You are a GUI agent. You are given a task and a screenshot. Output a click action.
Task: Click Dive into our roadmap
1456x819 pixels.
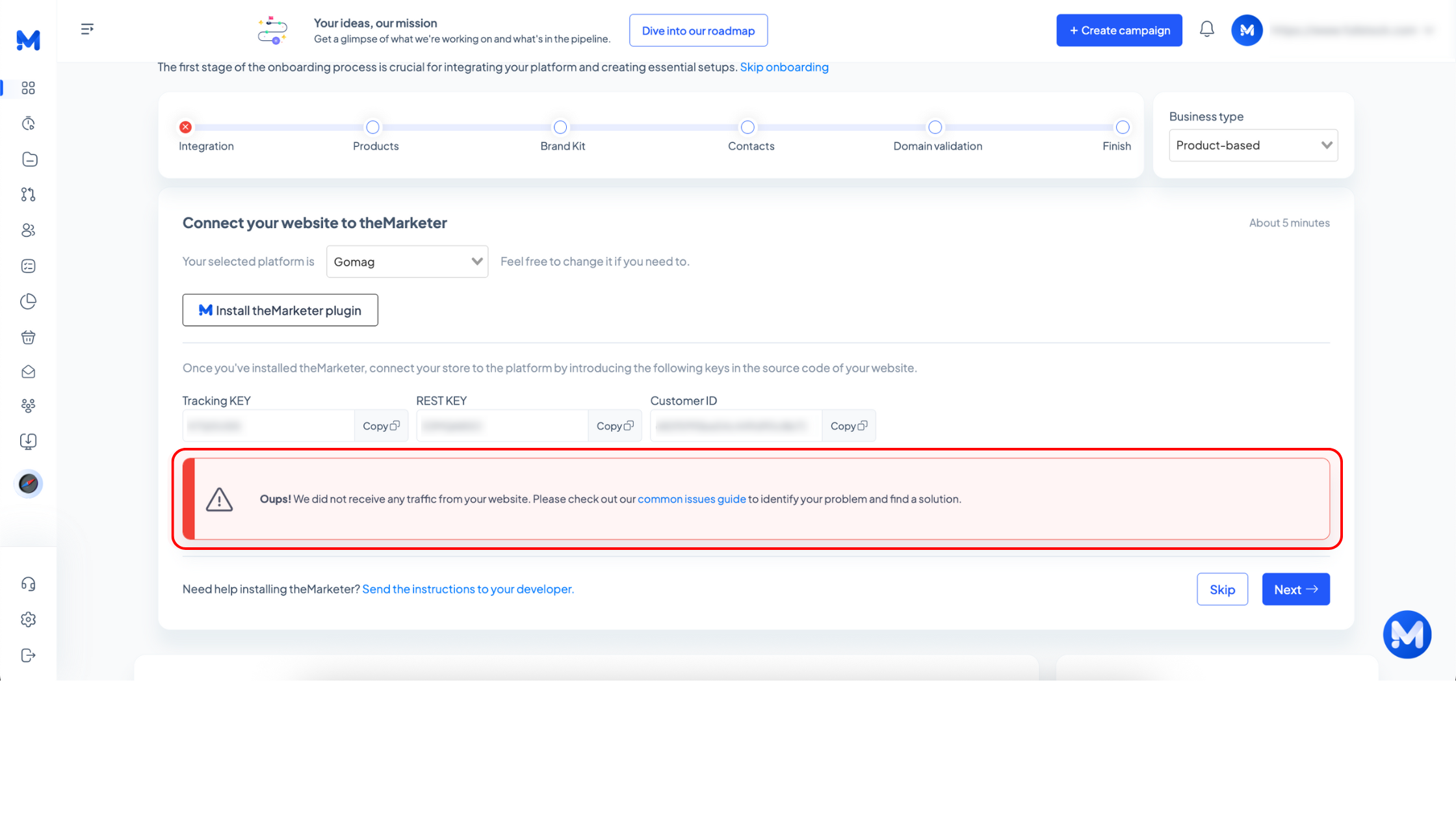point(698,31)
